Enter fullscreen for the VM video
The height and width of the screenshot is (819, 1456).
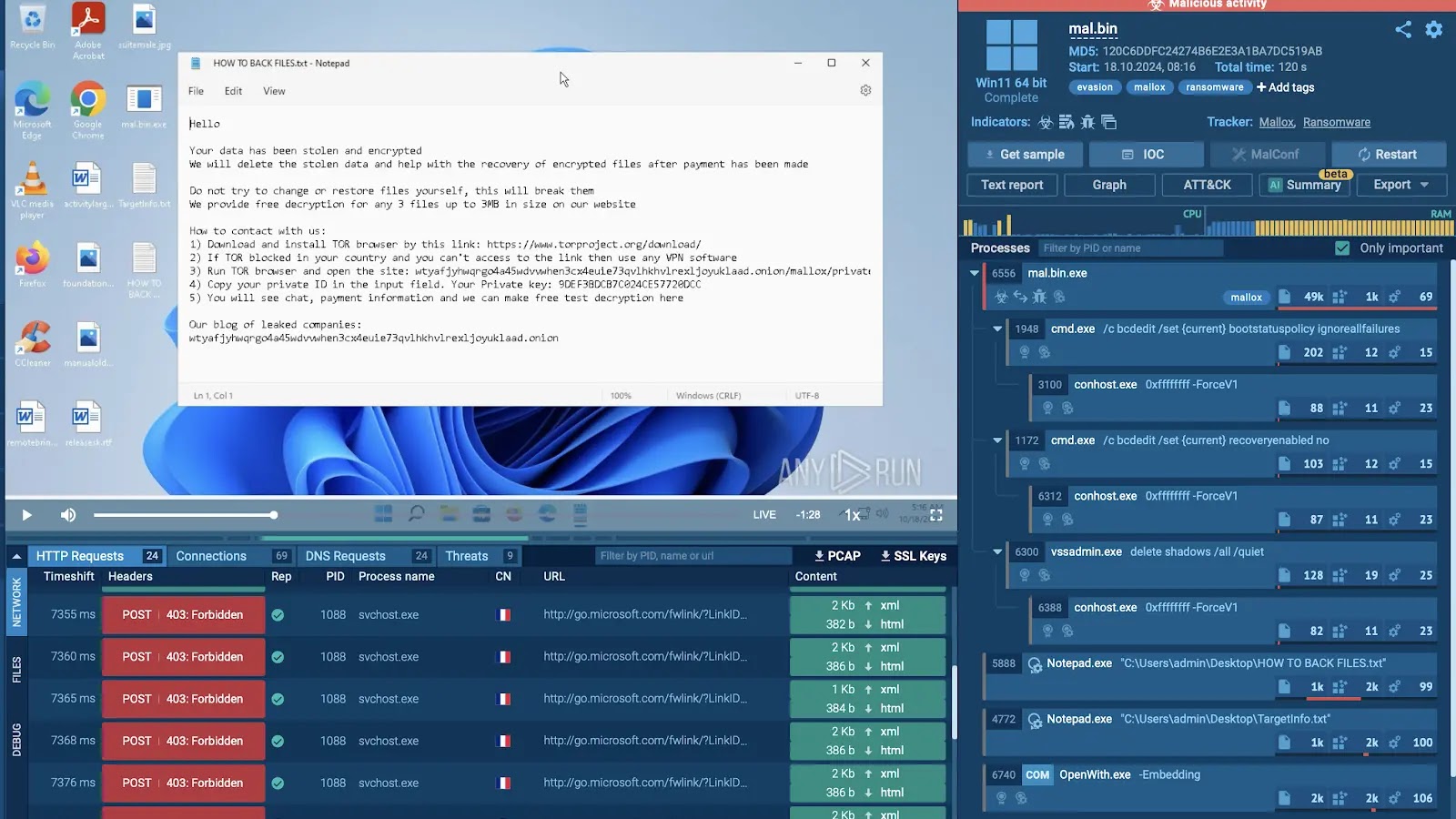point(936,514)
